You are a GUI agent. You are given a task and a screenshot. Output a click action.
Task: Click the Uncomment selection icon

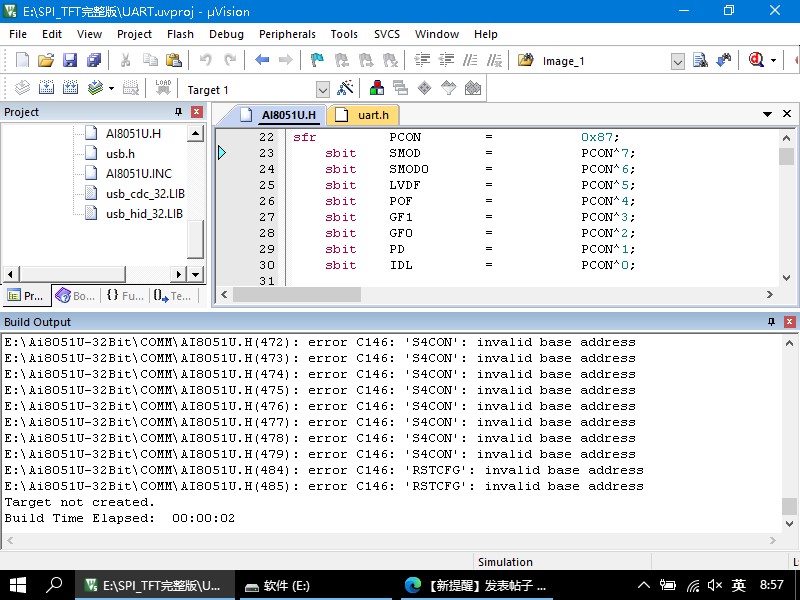point(494,60)
